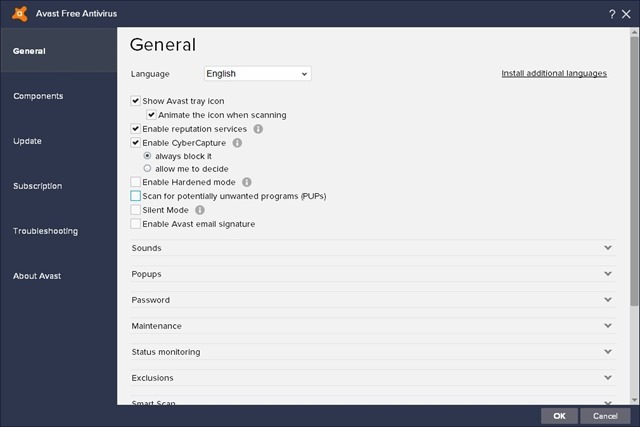Enable Scan for potentially unwanted programs
Screen dimensions: 640x427
click(x=136, y=197)
